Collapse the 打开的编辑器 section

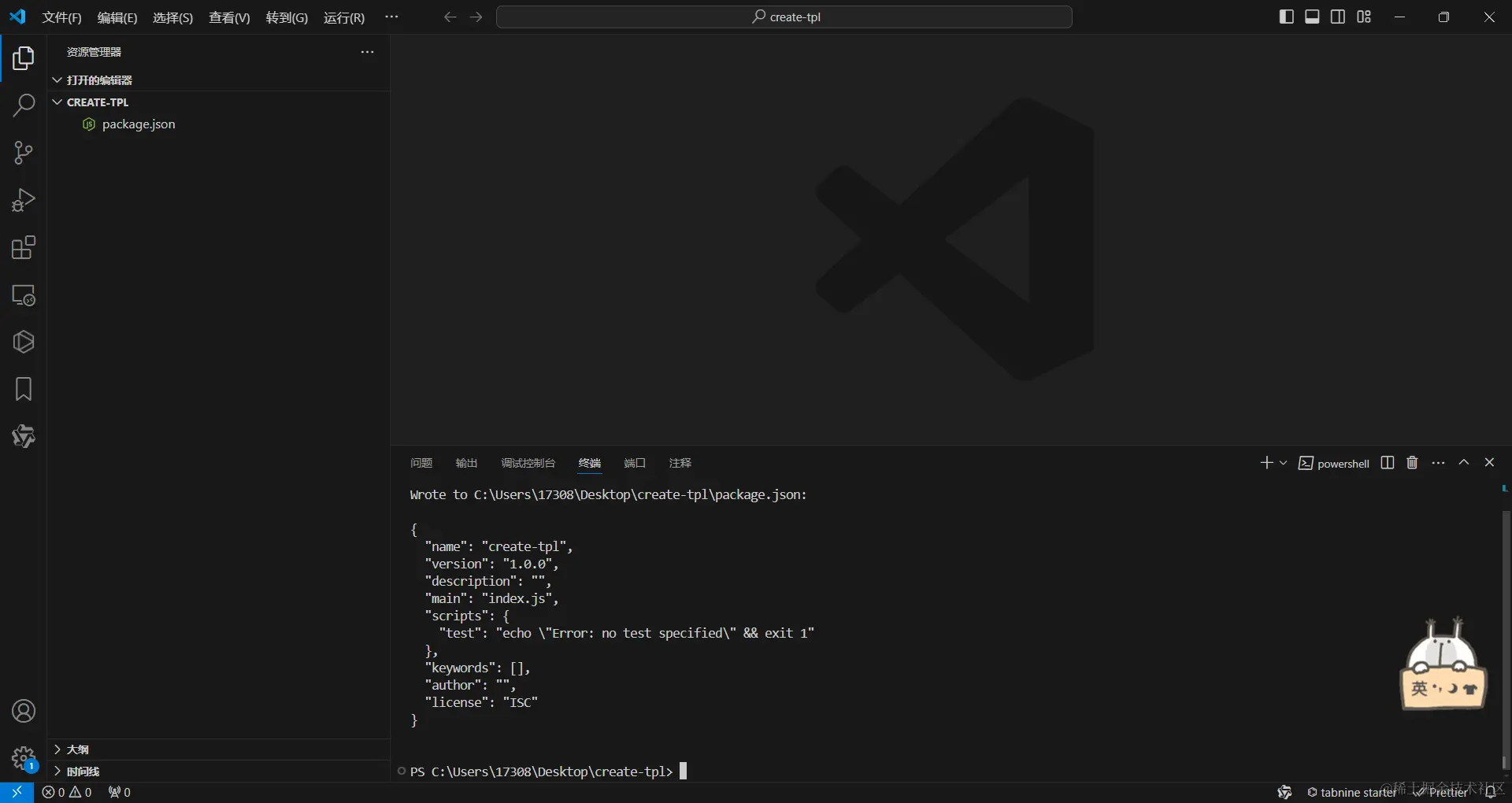[x=219, y=80]
